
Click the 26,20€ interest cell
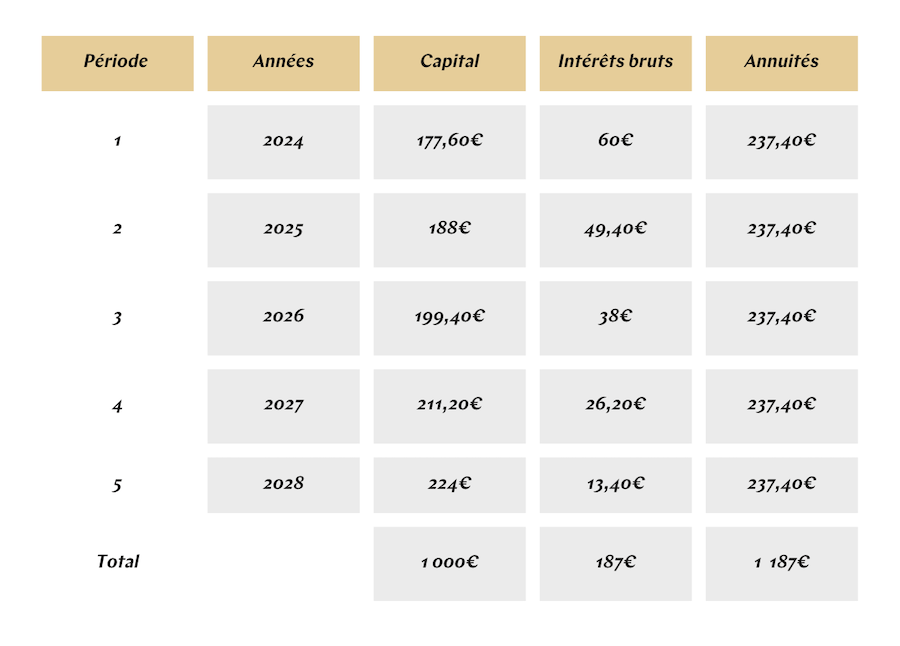615,406
